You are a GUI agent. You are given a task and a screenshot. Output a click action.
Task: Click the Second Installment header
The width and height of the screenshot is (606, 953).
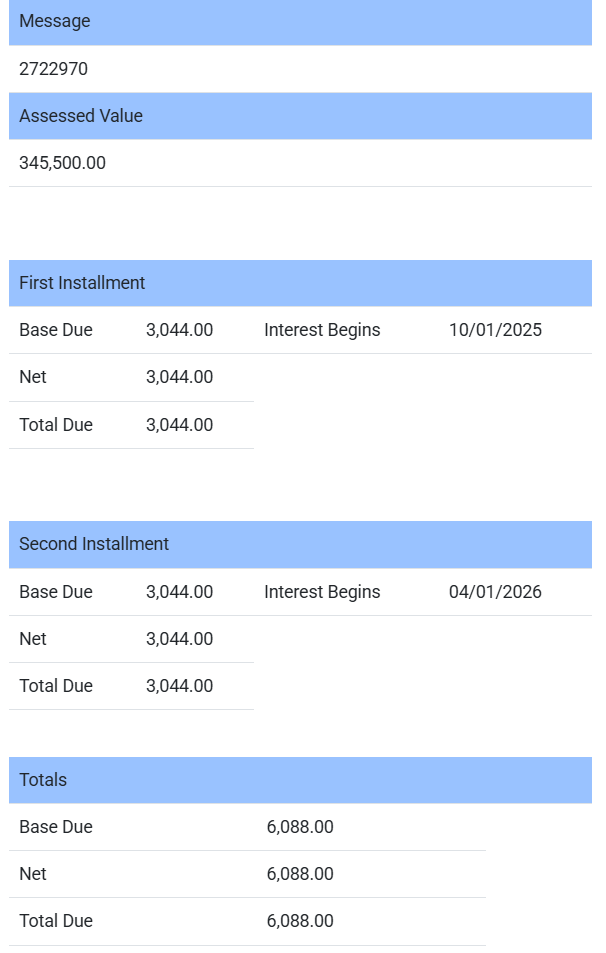tap(94, 544)
